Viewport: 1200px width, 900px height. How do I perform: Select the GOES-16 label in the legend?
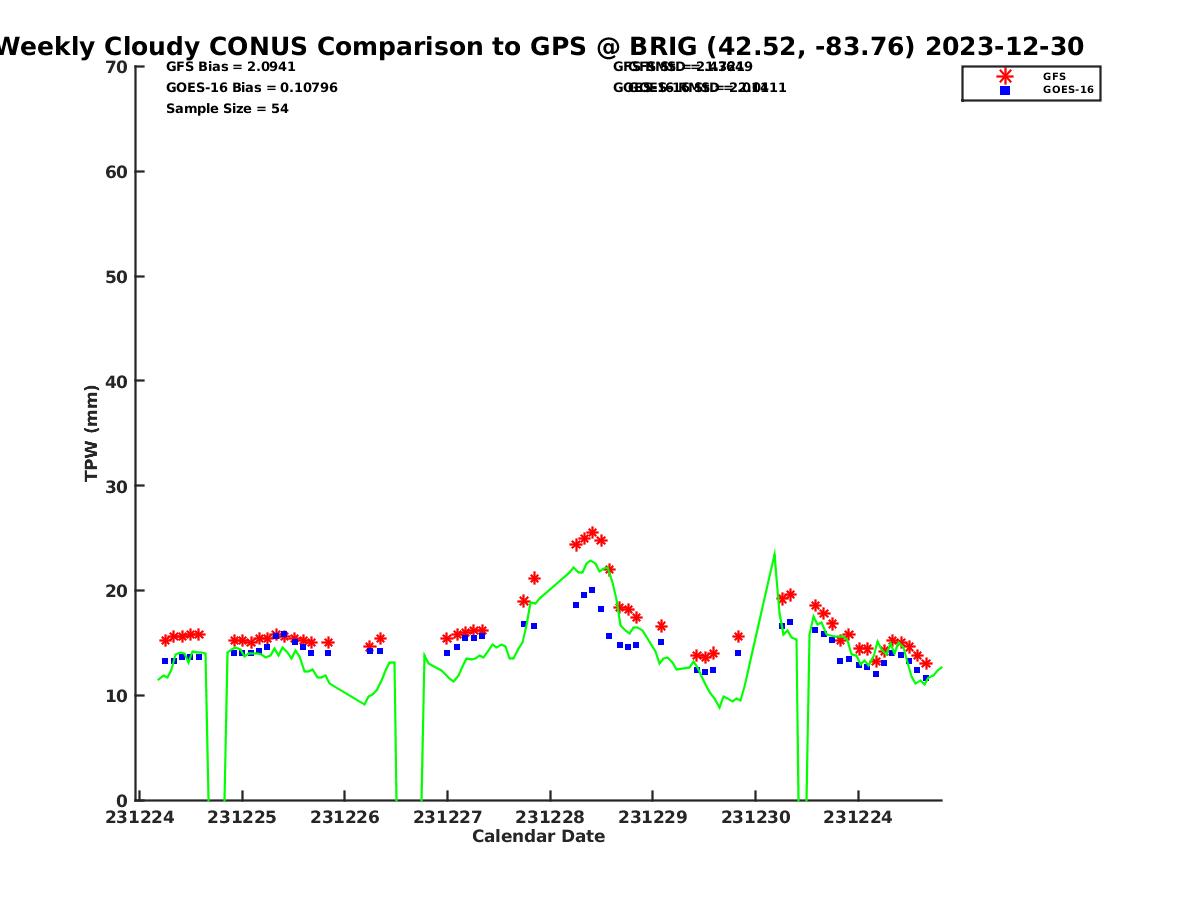tap(1068, 90)
